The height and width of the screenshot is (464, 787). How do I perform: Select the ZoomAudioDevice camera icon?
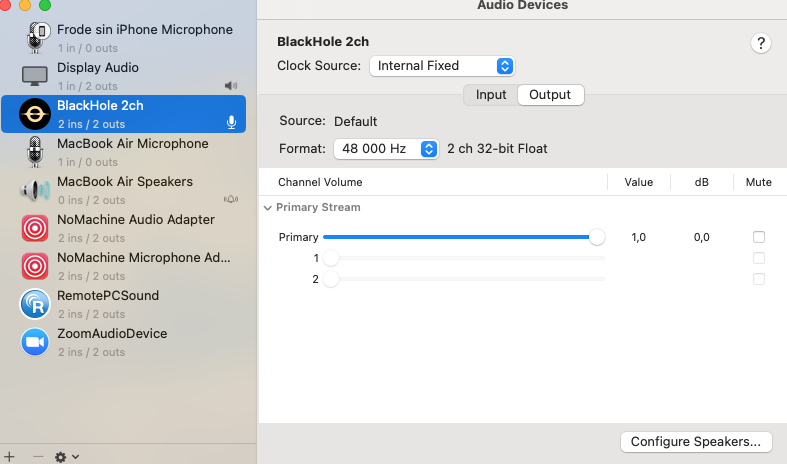pos(35,342)
